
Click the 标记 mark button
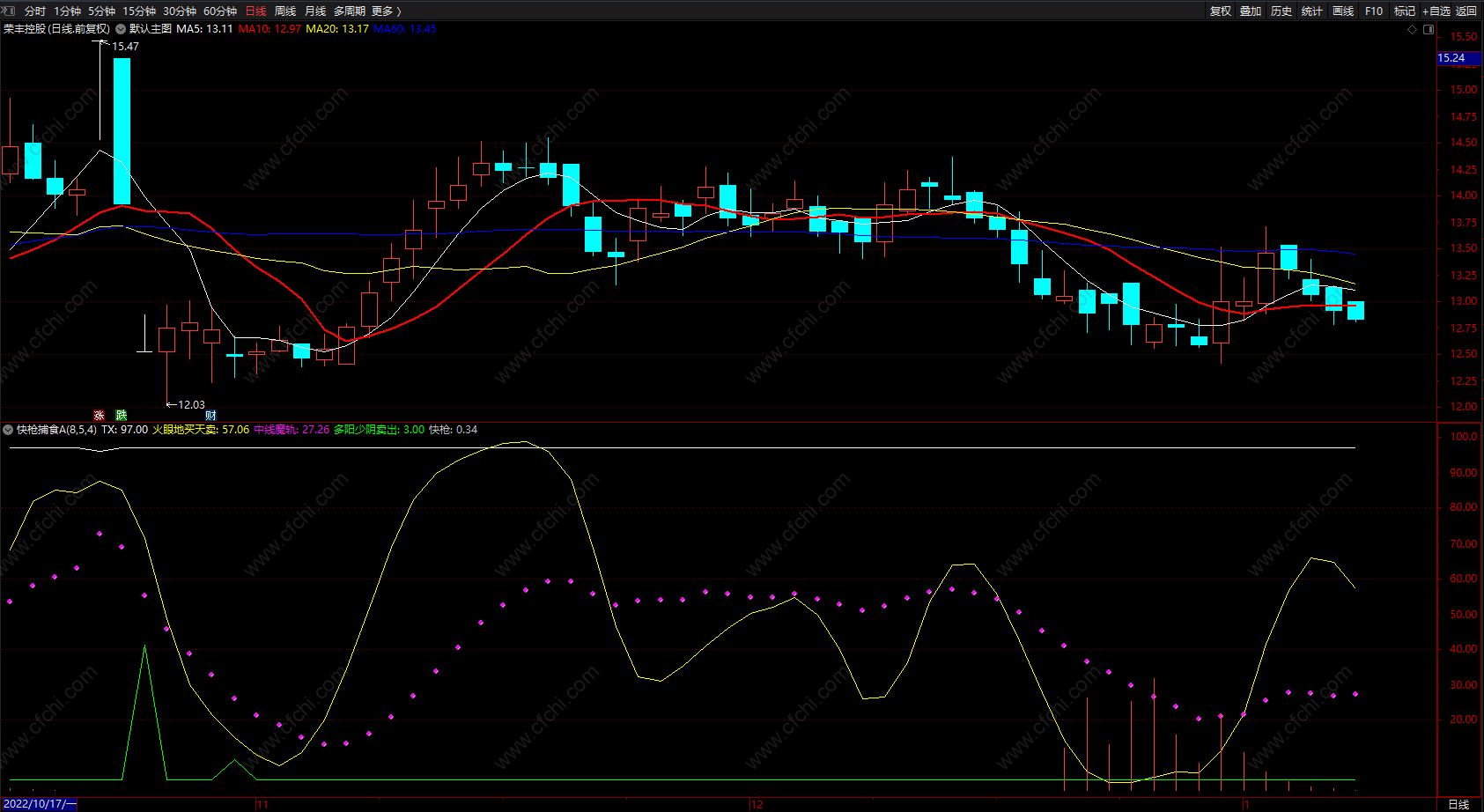[1405, 11]
